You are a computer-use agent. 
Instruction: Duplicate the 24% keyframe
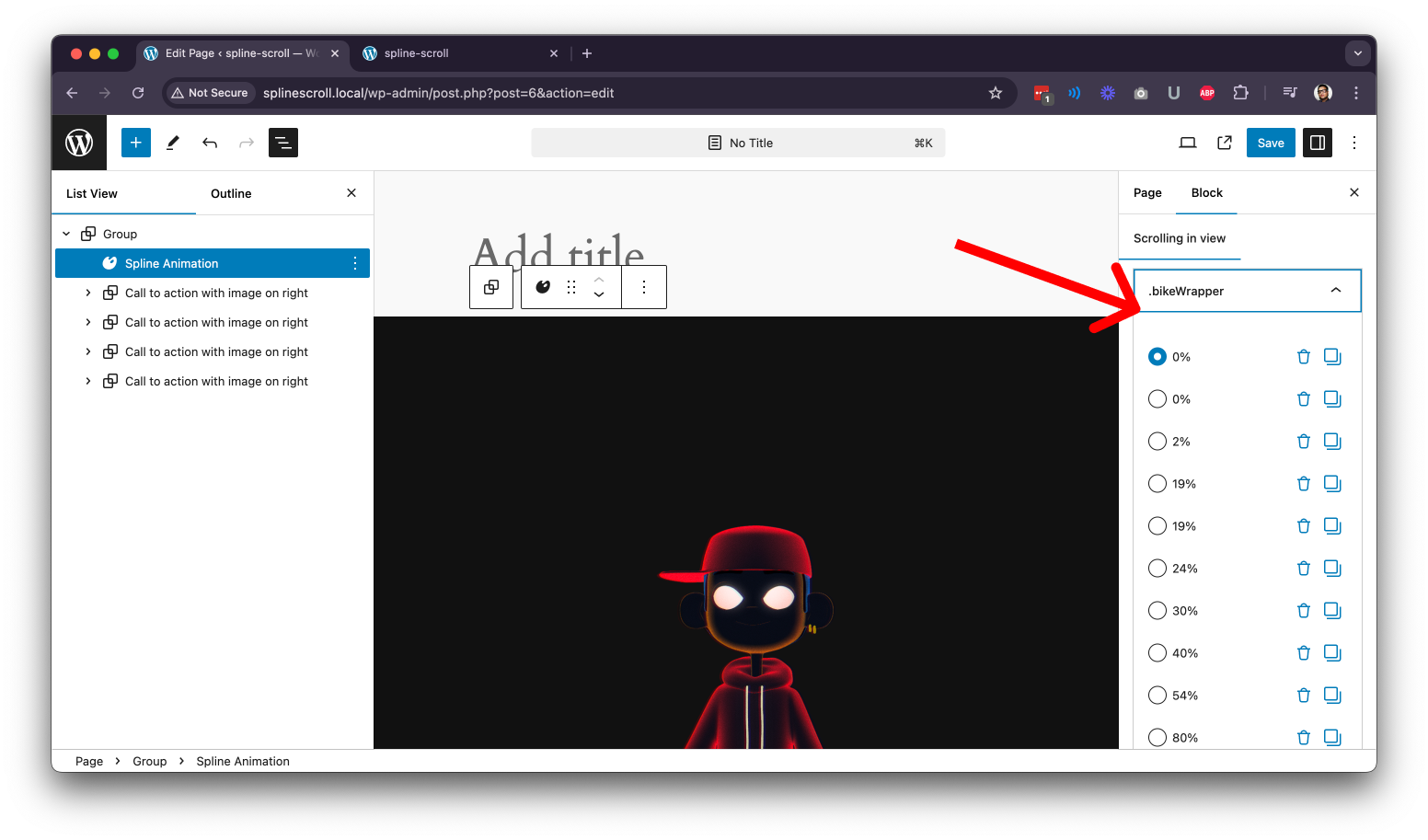click(x=1332, y=569)
